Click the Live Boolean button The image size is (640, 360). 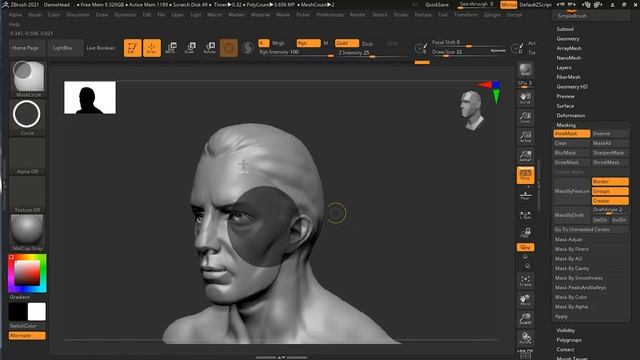101,48
